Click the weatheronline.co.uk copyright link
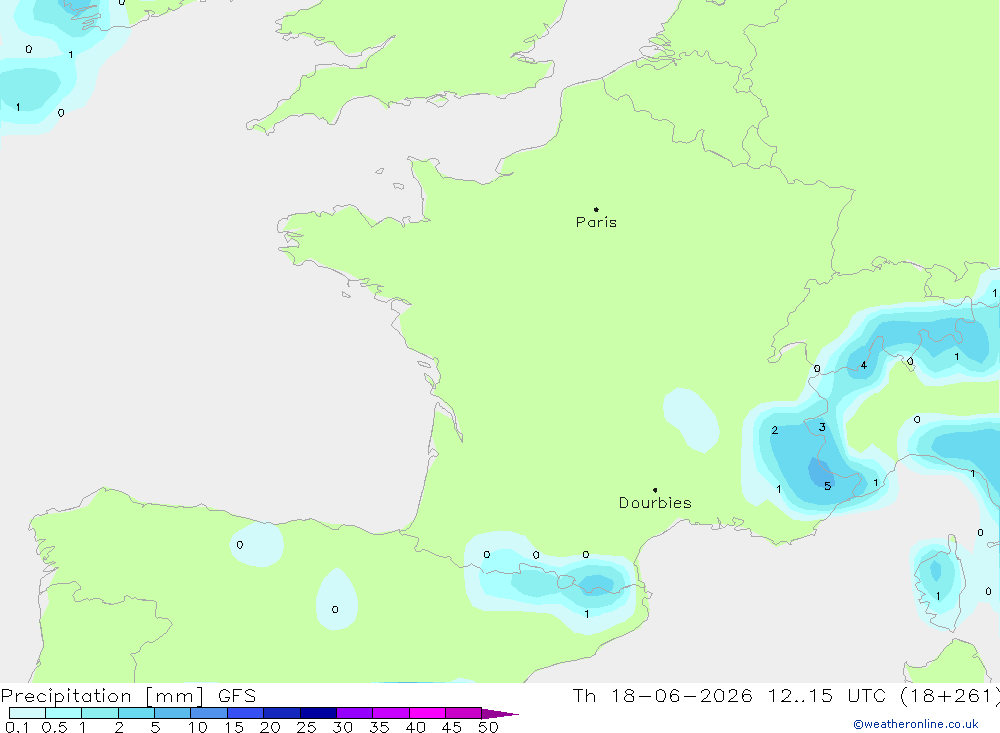This screenshot has width=1000, height=733. coord(916,724)
